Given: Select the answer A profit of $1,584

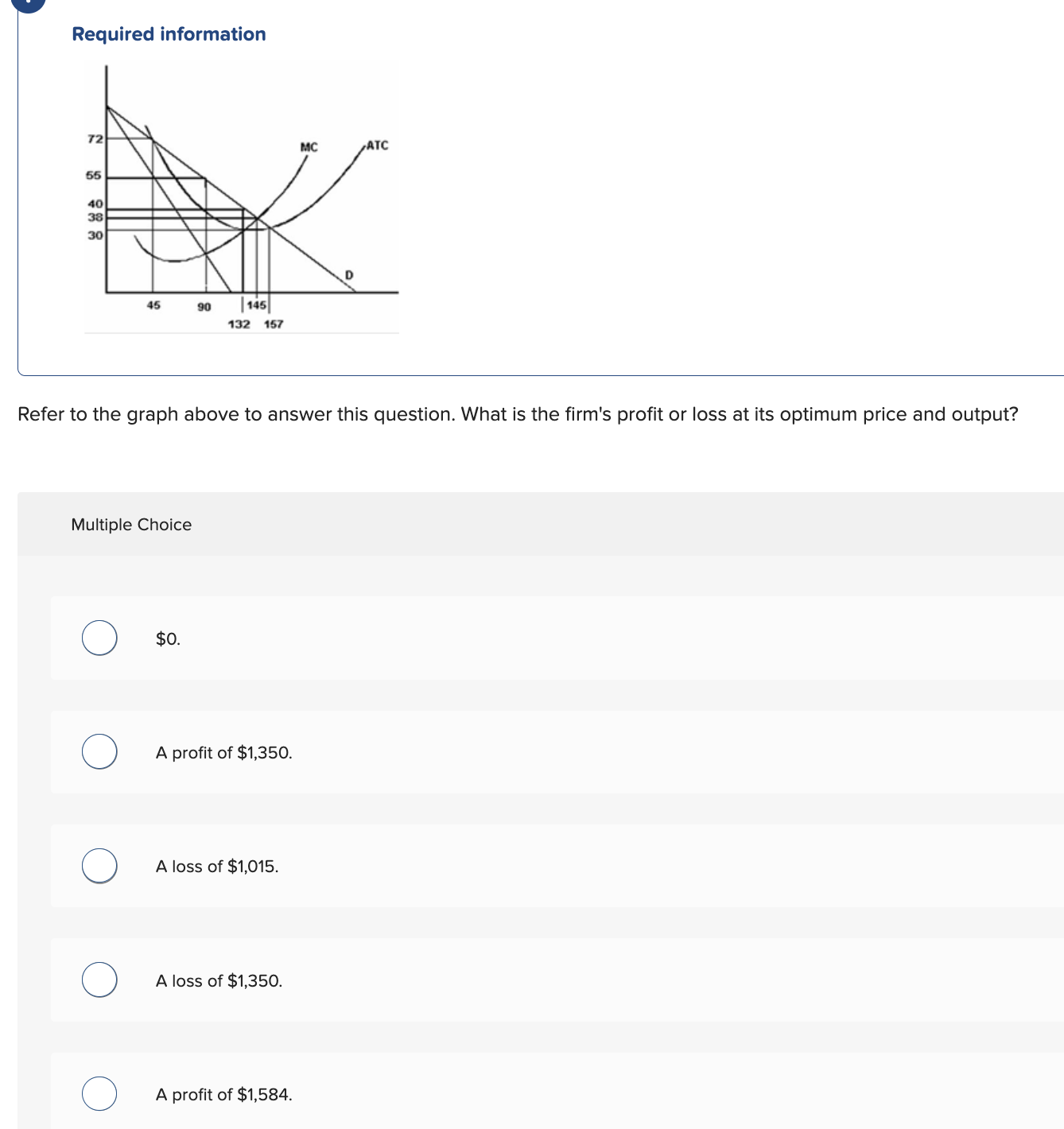Looking at the screenshot, I should (99, 1094).
